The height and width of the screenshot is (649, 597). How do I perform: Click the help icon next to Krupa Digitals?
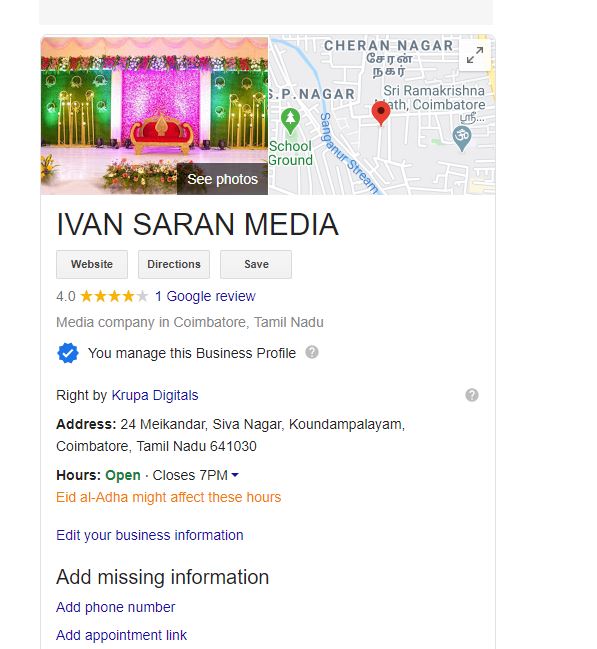coord(472,395)
